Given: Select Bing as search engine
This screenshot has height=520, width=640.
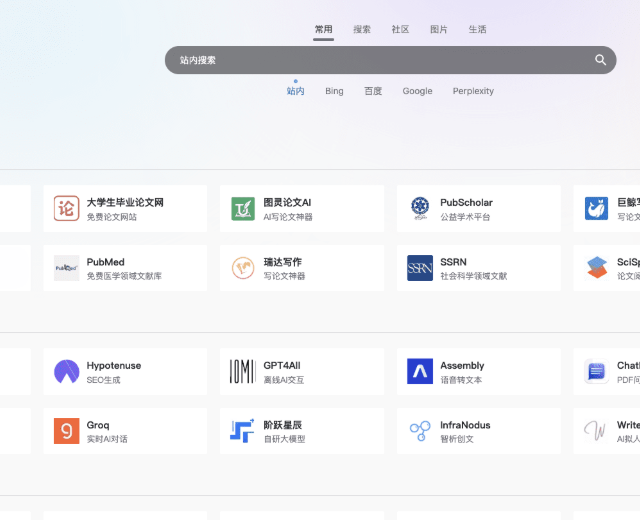Looking at the screenshot, I should 334,91.
